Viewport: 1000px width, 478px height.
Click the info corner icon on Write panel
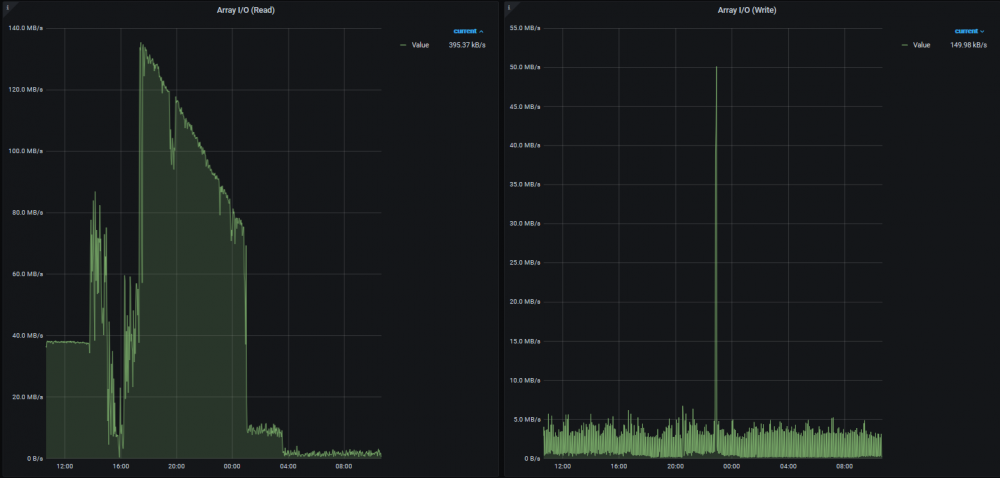509,8
